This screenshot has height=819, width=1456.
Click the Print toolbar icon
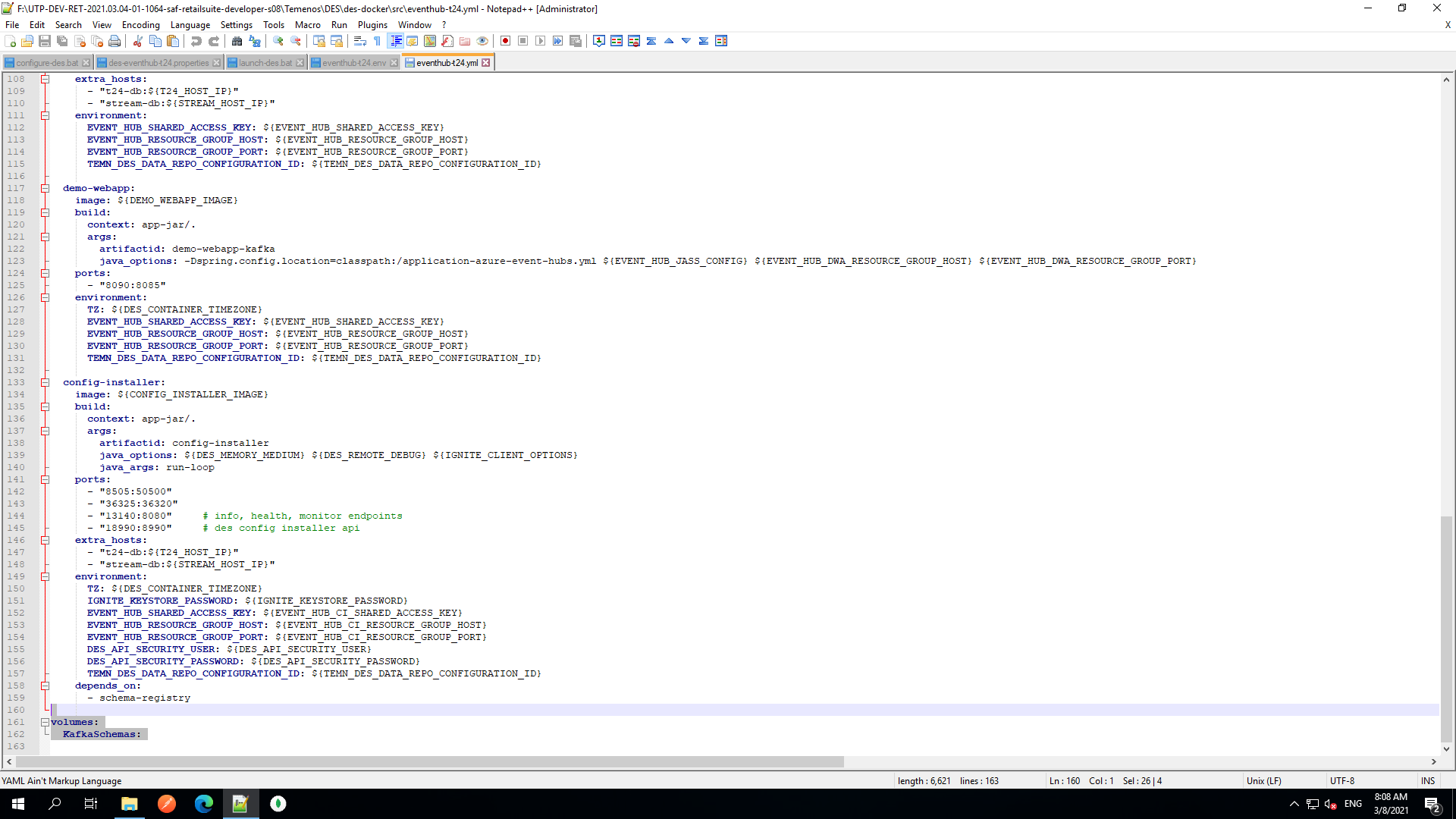[115, 41]
